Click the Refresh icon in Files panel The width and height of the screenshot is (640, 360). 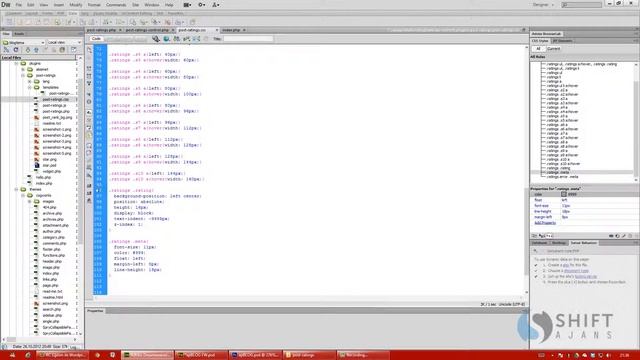click(16, 50)
